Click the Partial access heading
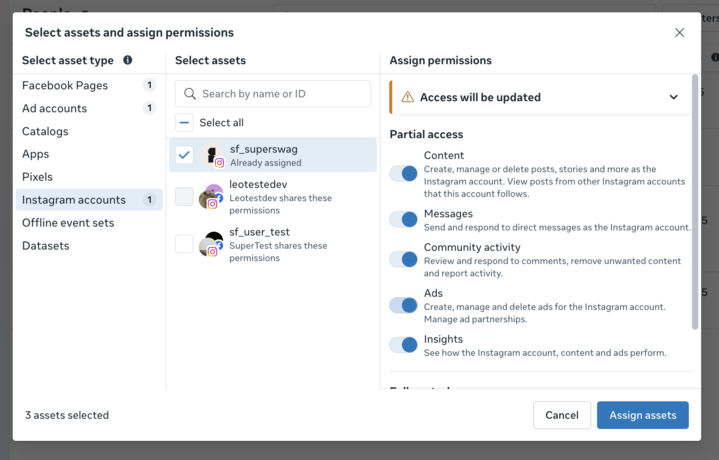This screenshot has width=719, height=460. (426, 134)
